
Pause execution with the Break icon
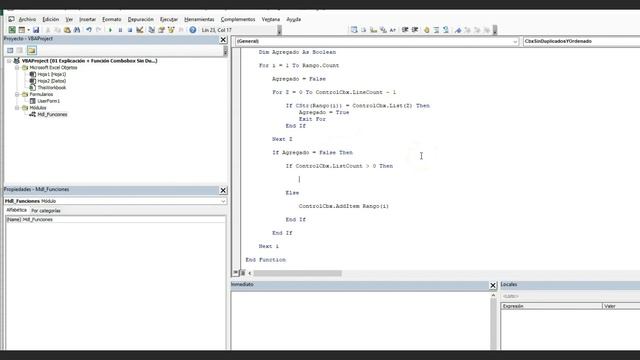[x=120, y=30]
